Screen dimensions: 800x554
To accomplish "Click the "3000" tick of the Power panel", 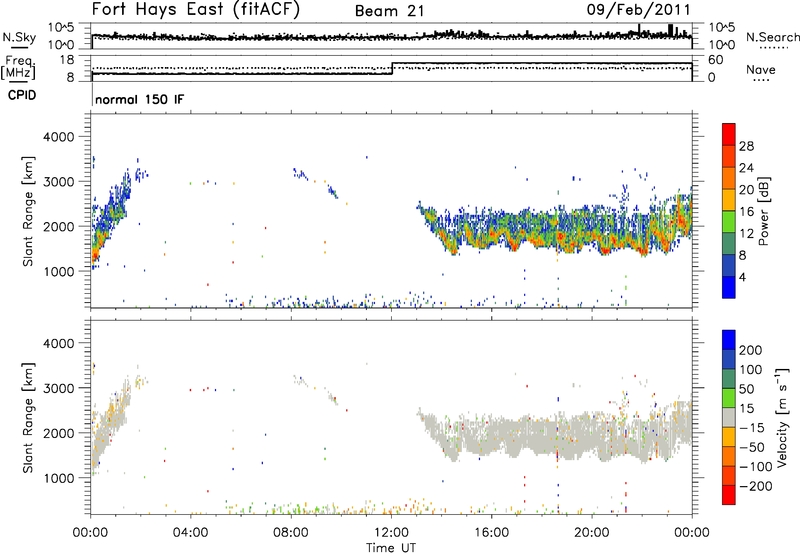I will point(58,182).
